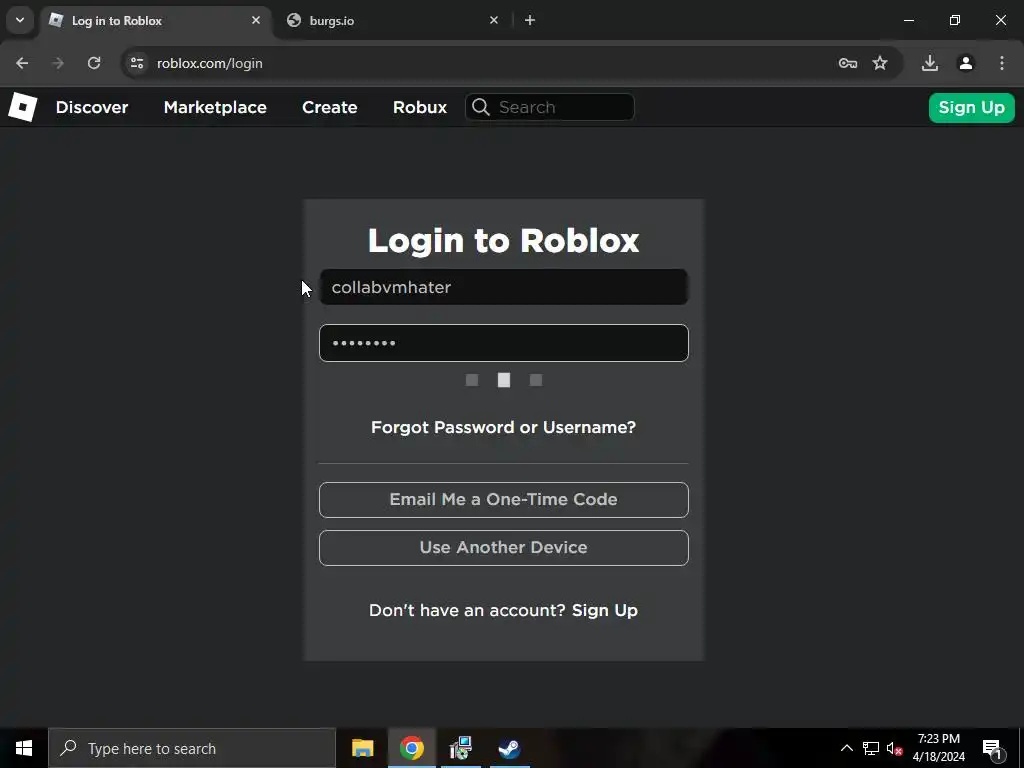The image size is (1024, 768).
Task: Click Forgot Password or Username link
Action: click(504, 428)
